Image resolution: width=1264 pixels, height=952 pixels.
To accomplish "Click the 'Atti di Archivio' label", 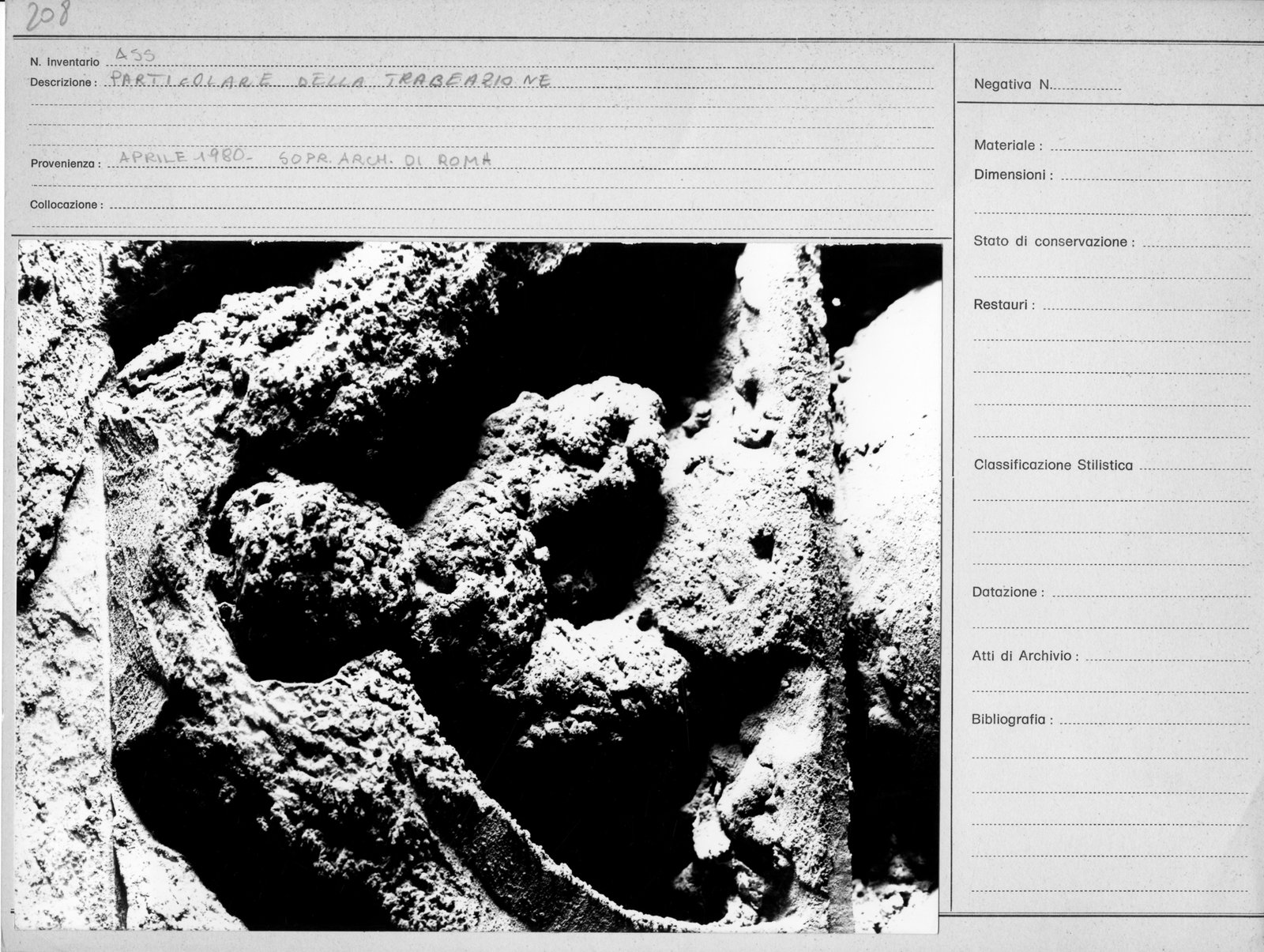I will tap(1026, 656).
